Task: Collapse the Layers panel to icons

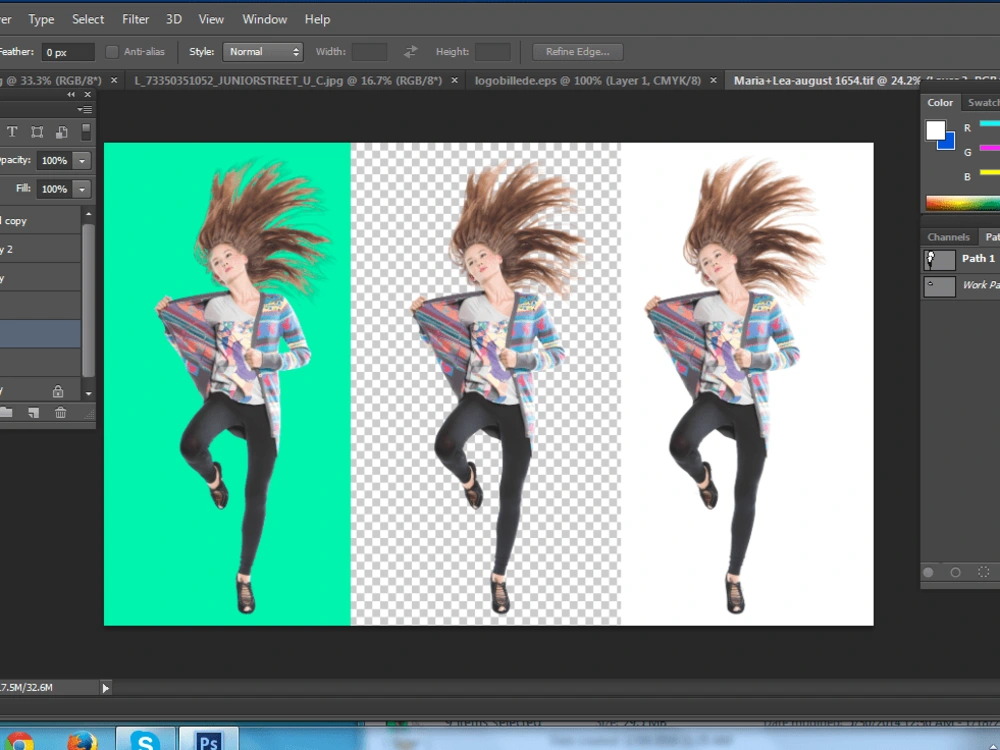Action: click(71, 94)
